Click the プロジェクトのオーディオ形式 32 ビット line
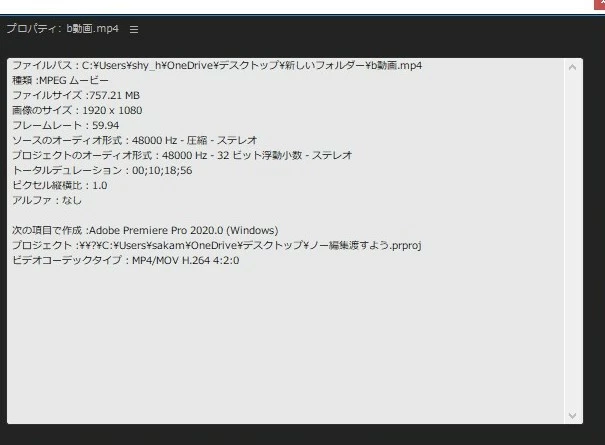Screen dimensions: 605x445 click(182, 156)
